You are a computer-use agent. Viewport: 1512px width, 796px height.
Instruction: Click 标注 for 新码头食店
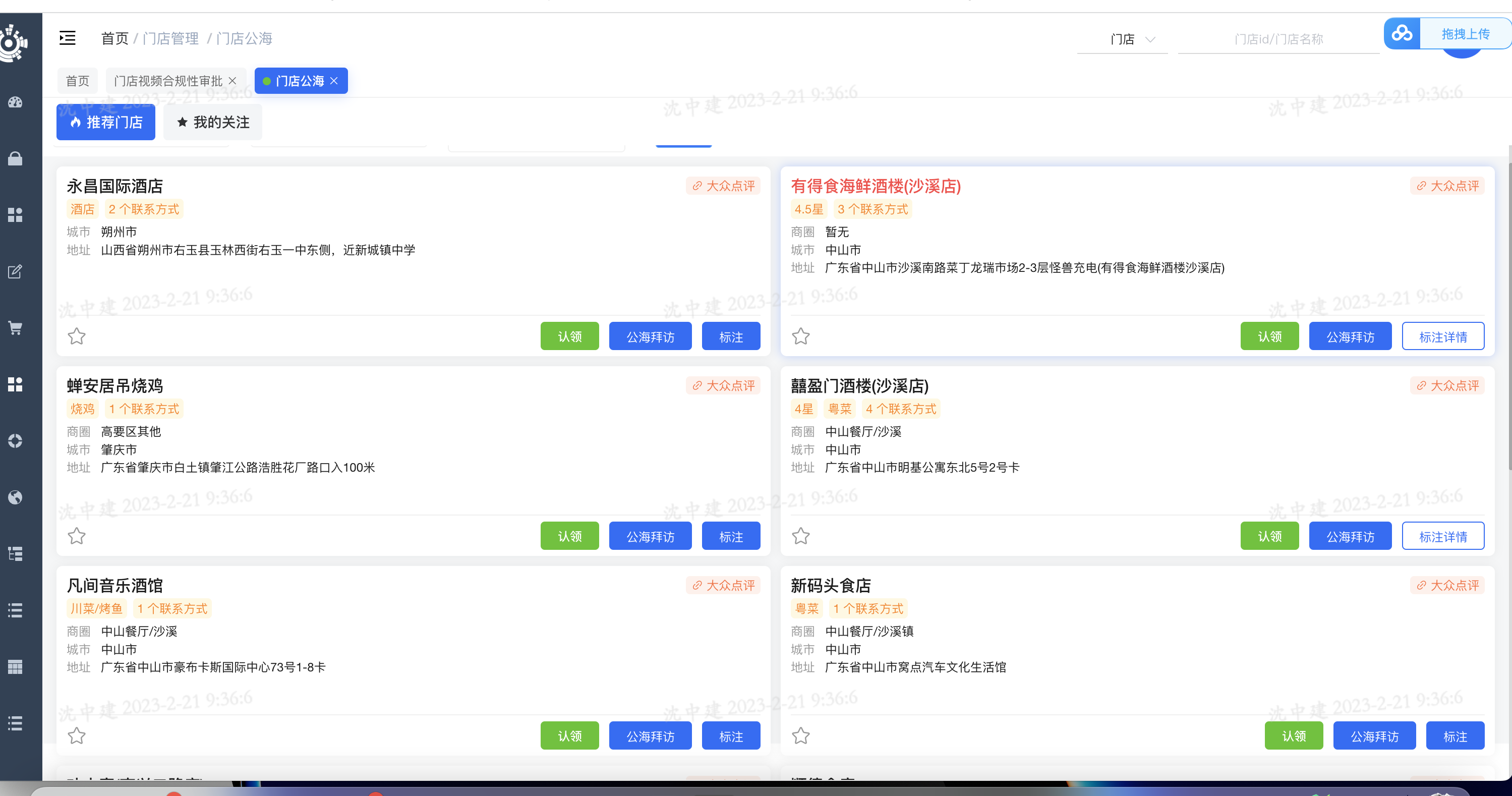tap(1455, 735)
